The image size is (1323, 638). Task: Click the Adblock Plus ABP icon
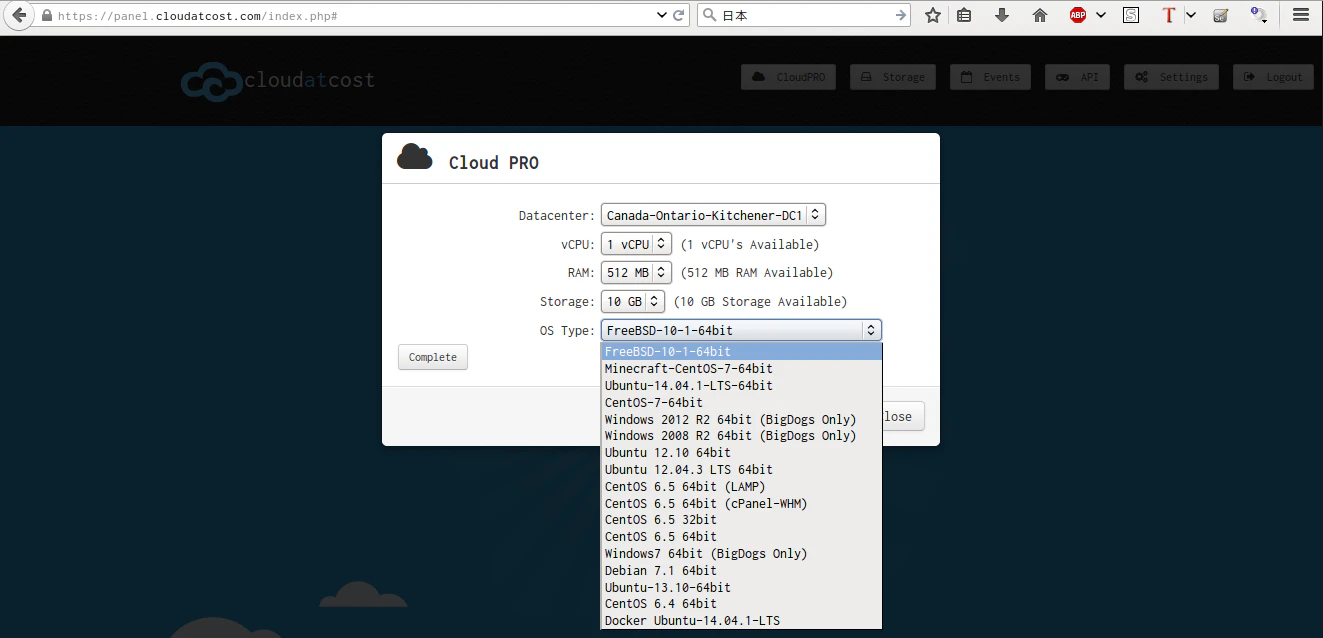click(1078, 16)
